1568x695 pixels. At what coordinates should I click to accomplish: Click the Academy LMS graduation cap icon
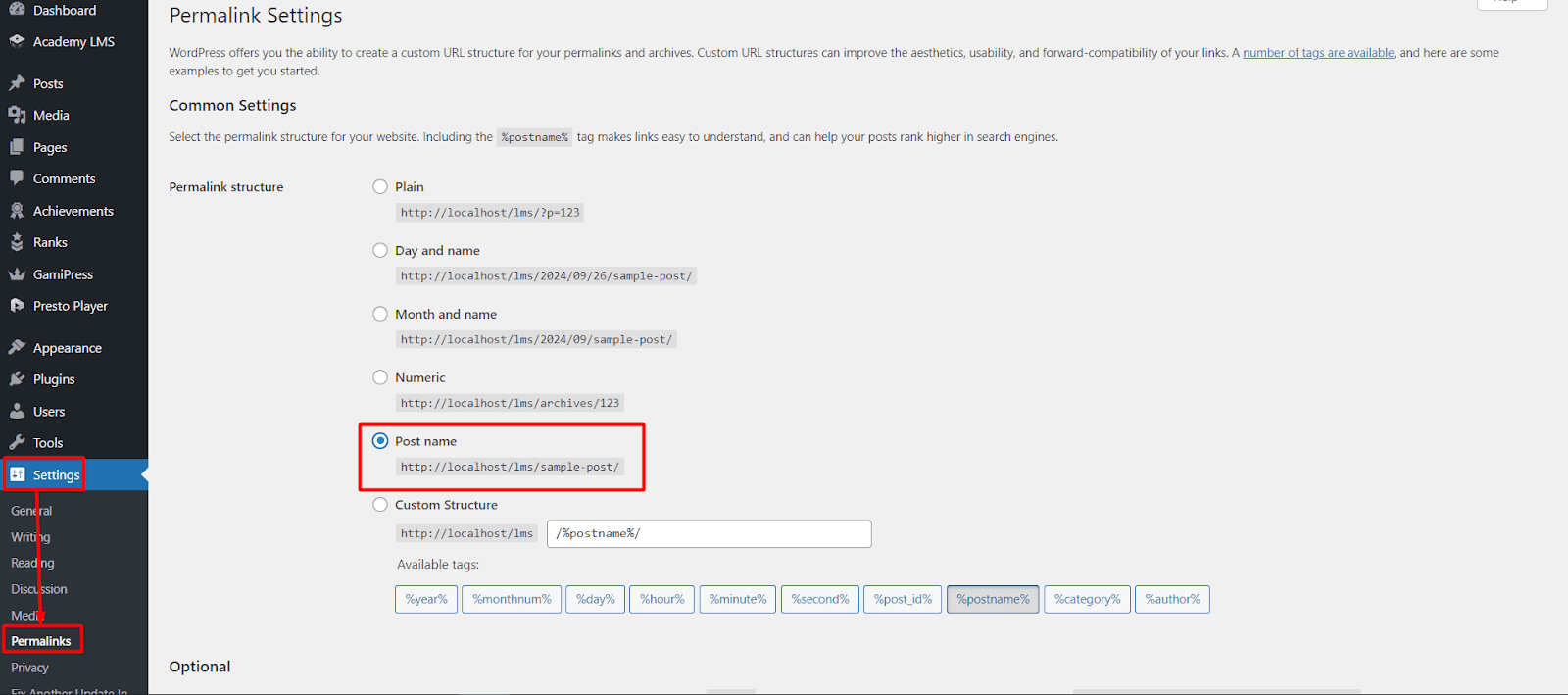[x=17, y=41]
